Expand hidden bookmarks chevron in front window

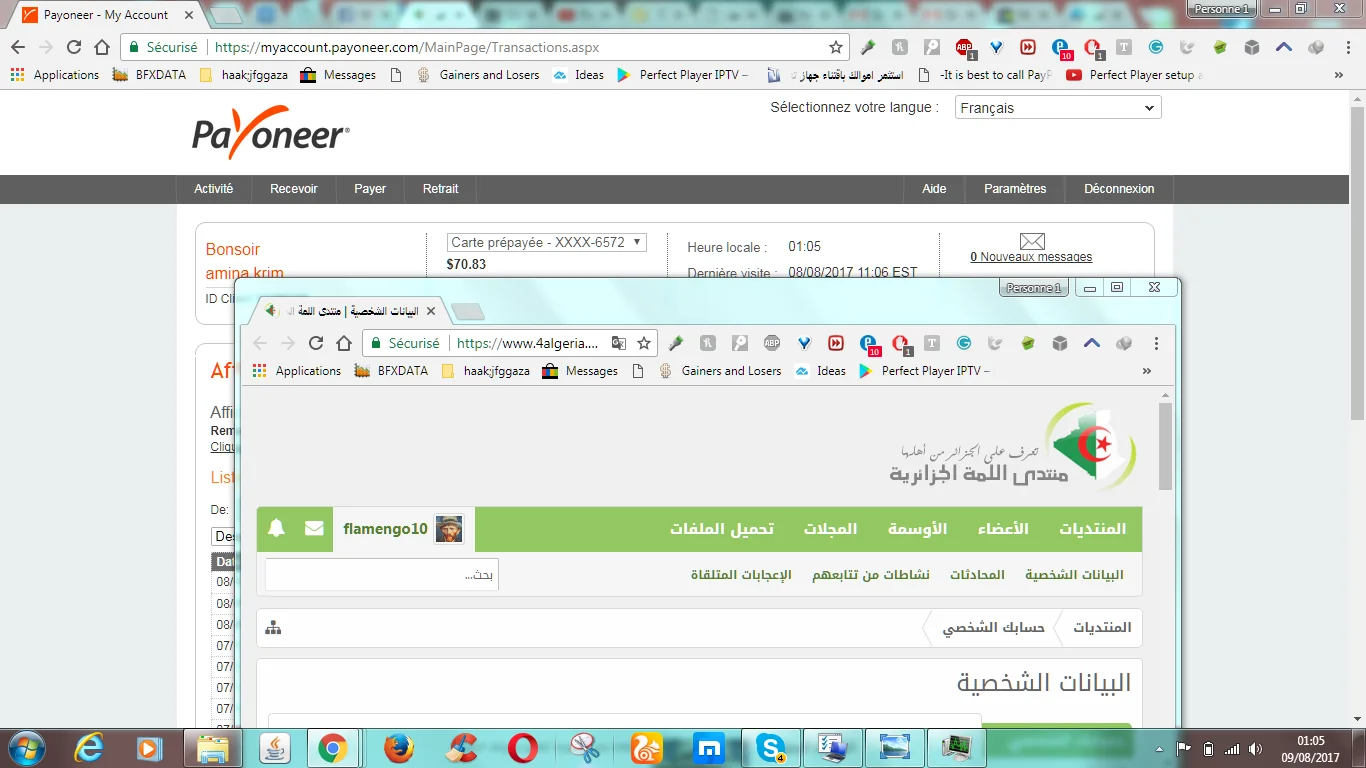click(x=1146, y=371)
